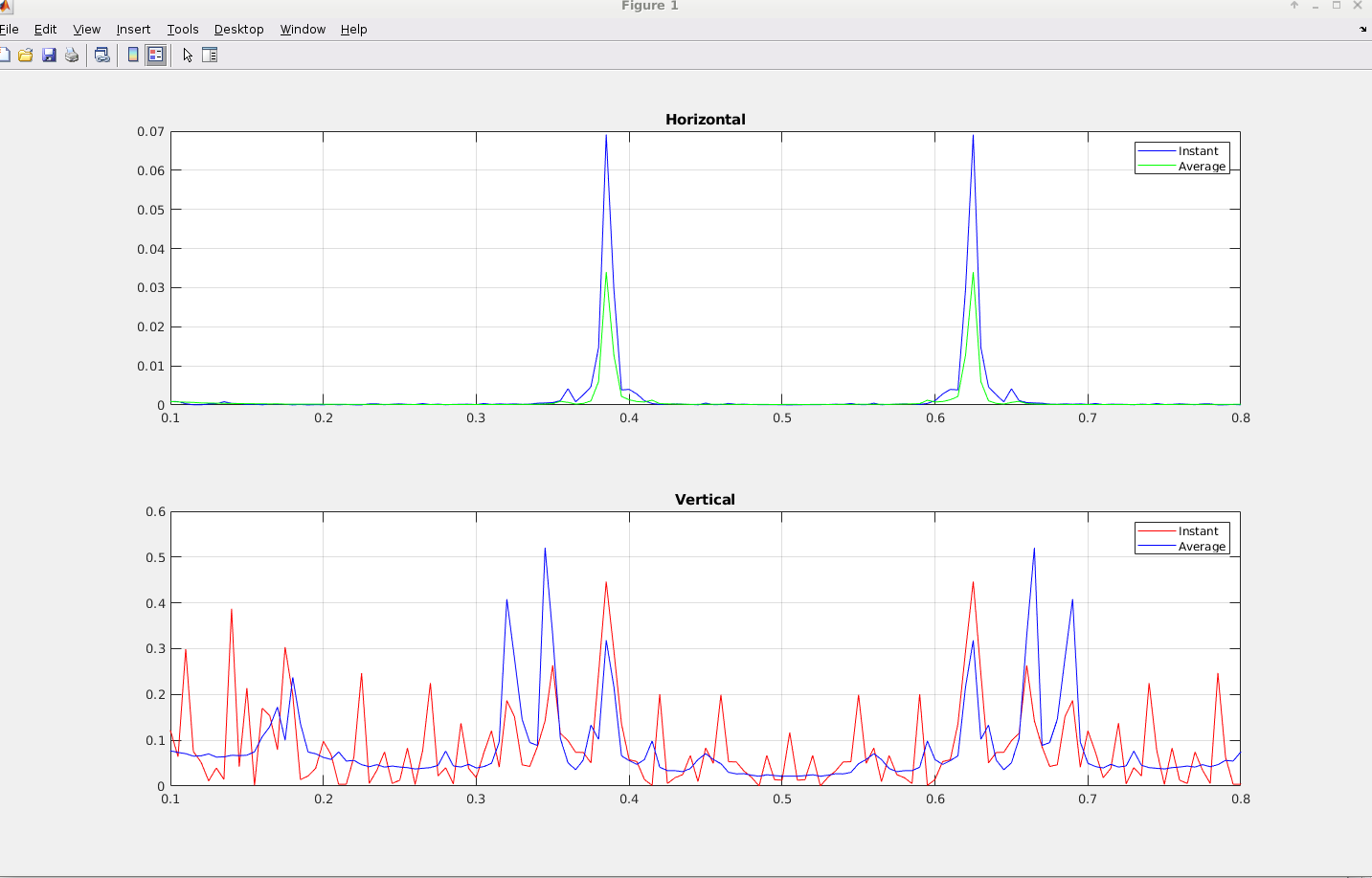Toggle the Insert Legend toolbar button

[155, 56]
